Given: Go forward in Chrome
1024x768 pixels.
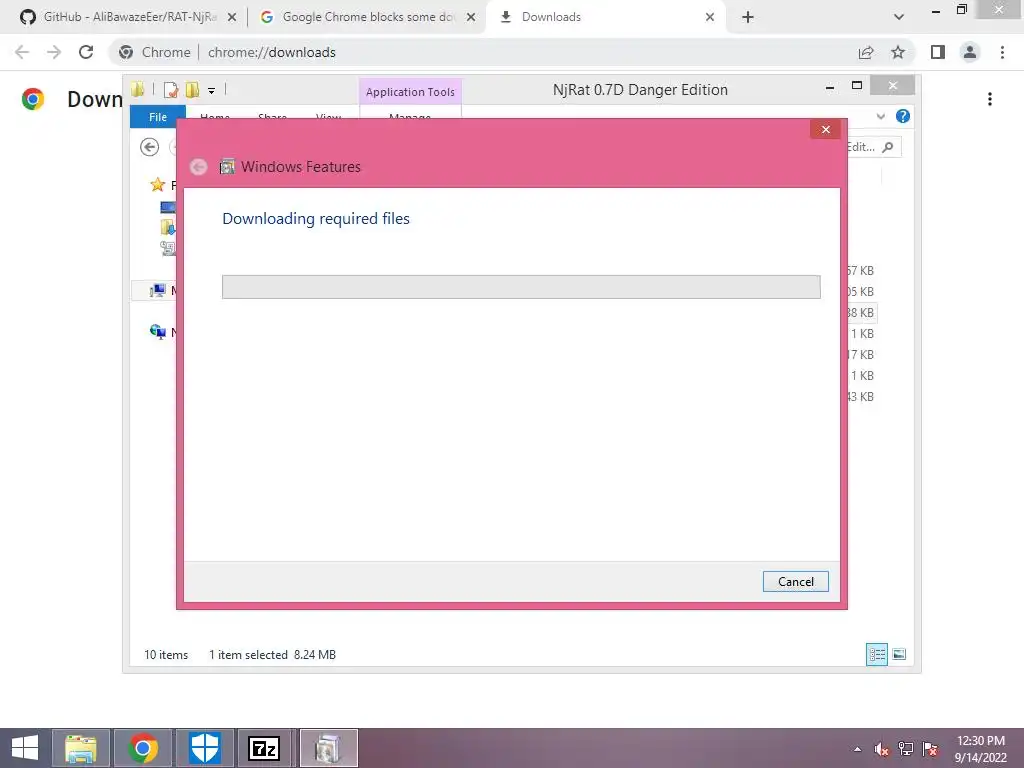Looking at the screenshot, I should [54, 52].
